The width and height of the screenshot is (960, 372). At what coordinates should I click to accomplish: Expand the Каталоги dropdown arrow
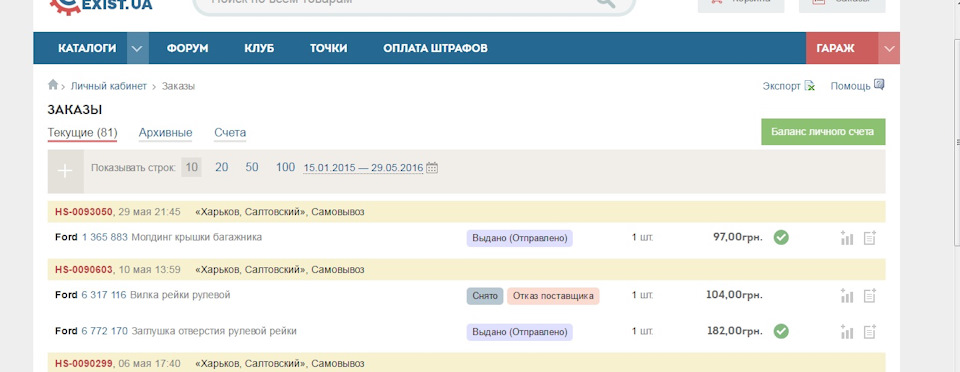(x=138, y=48)
